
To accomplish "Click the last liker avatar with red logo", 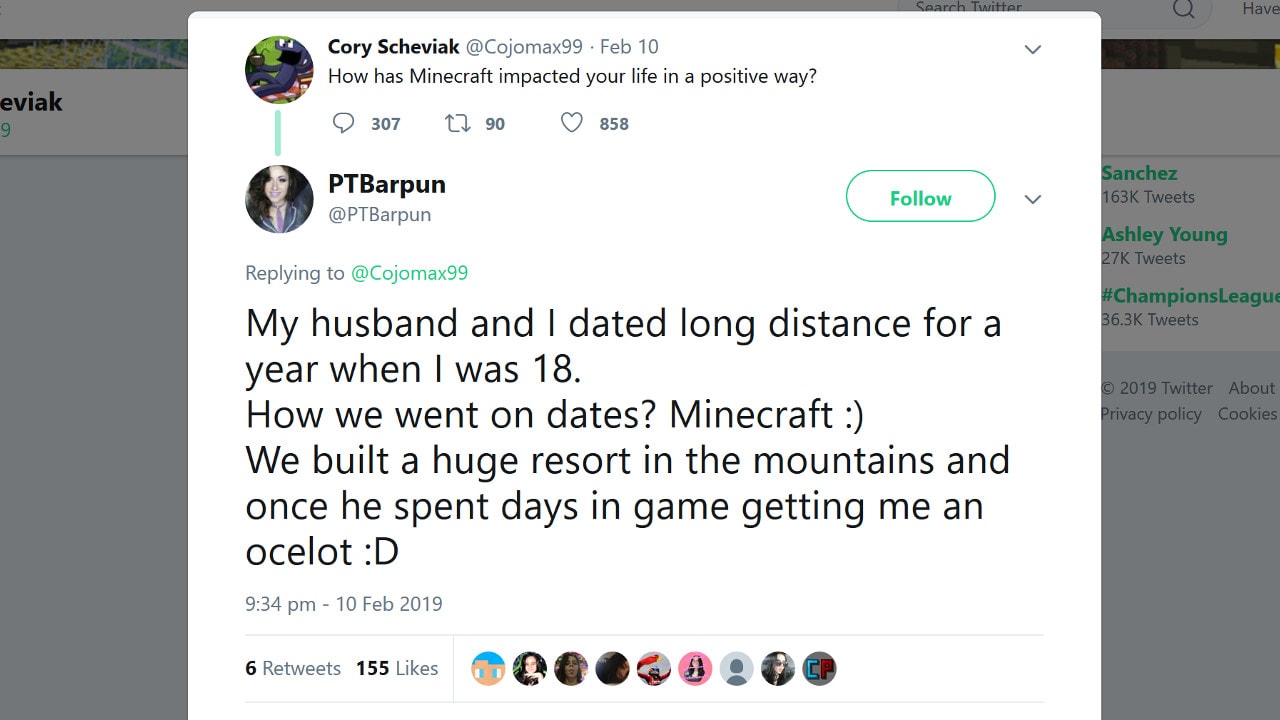I will [x=819, y=668].
